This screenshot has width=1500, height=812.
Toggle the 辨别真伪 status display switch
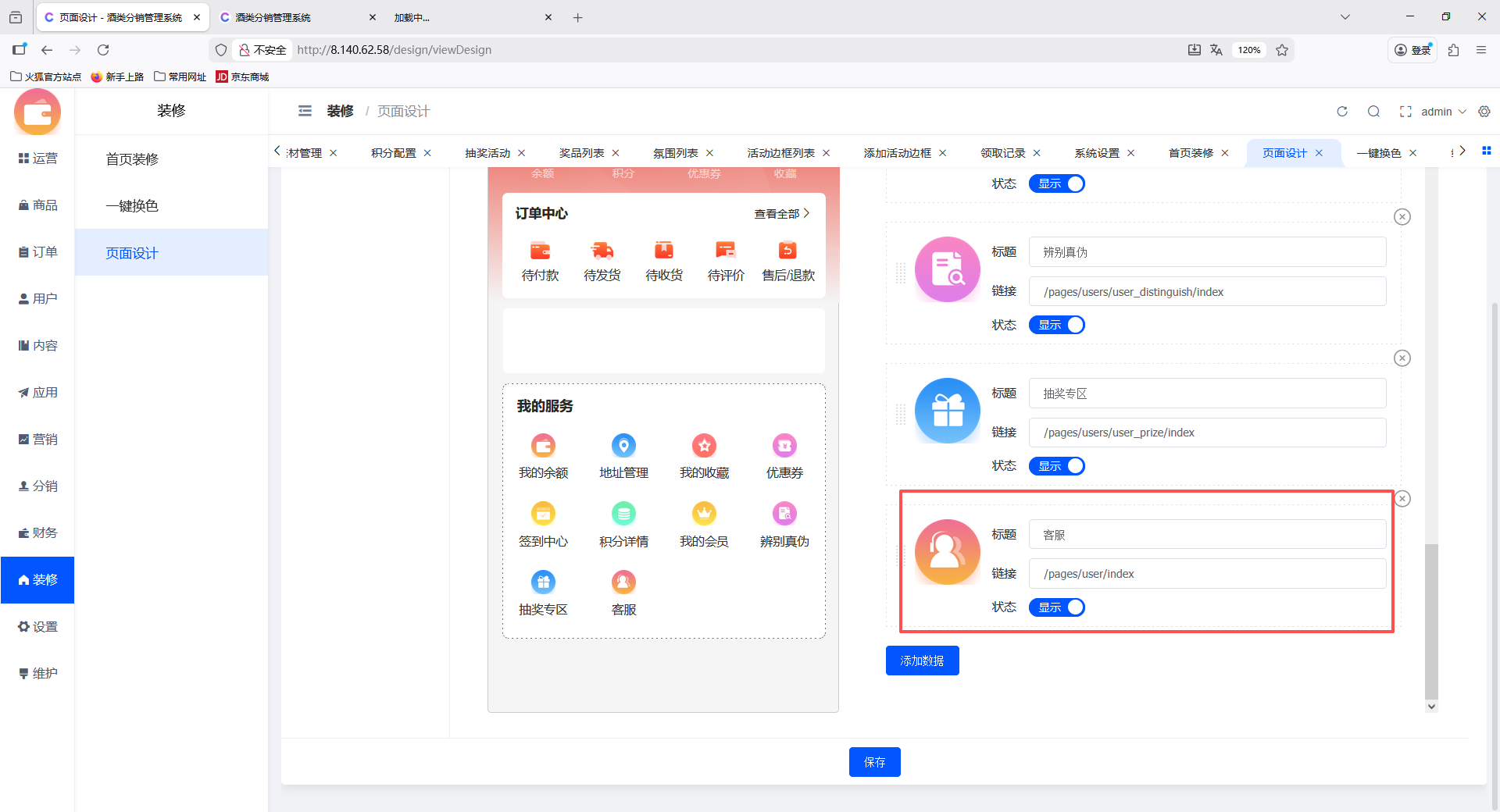pyautogui.click(x=1056, y=325)
